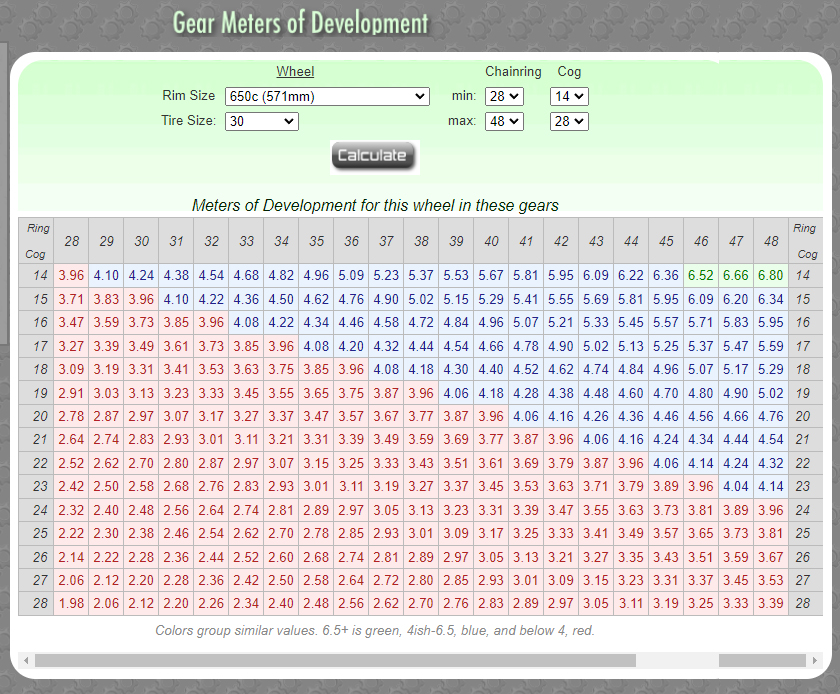Open the Cog max dropdown
The height and width of the screenshot is (694, 840).
coord(569,121)
